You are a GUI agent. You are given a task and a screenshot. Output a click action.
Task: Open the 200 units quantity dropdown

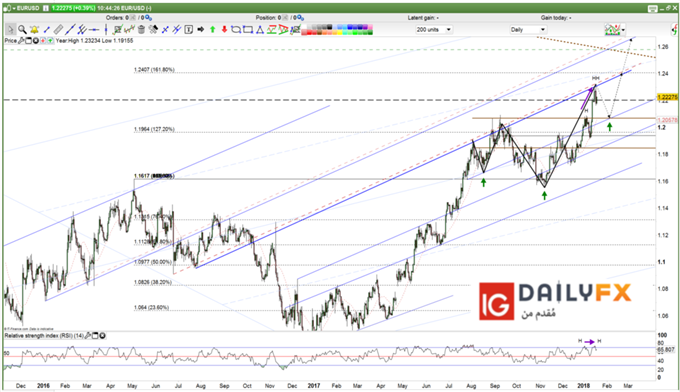pyautogui.click(x=434, y=29)
